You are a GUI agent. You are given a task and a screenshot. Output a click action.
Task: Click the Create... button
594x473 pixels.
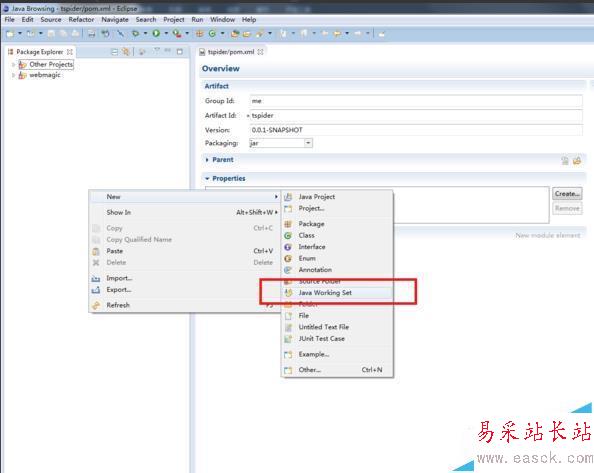[x=567, y=194]
